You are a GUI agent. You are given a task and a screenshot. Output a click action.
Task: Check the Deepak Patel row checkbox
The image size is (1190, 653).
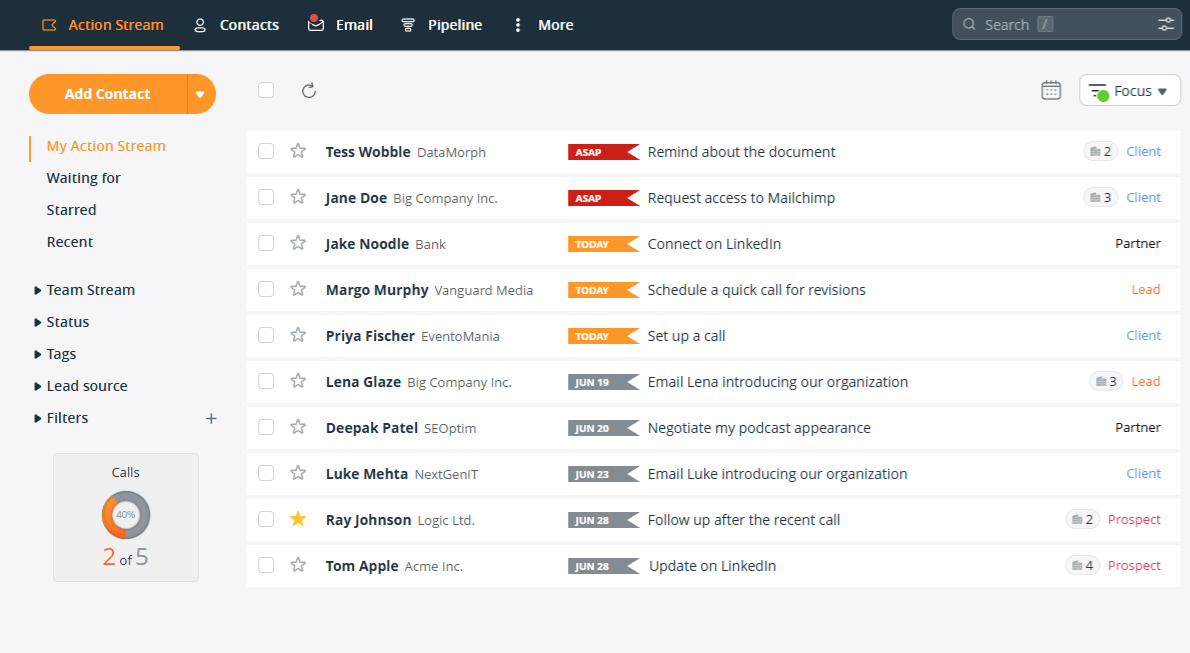click(266, 427)
